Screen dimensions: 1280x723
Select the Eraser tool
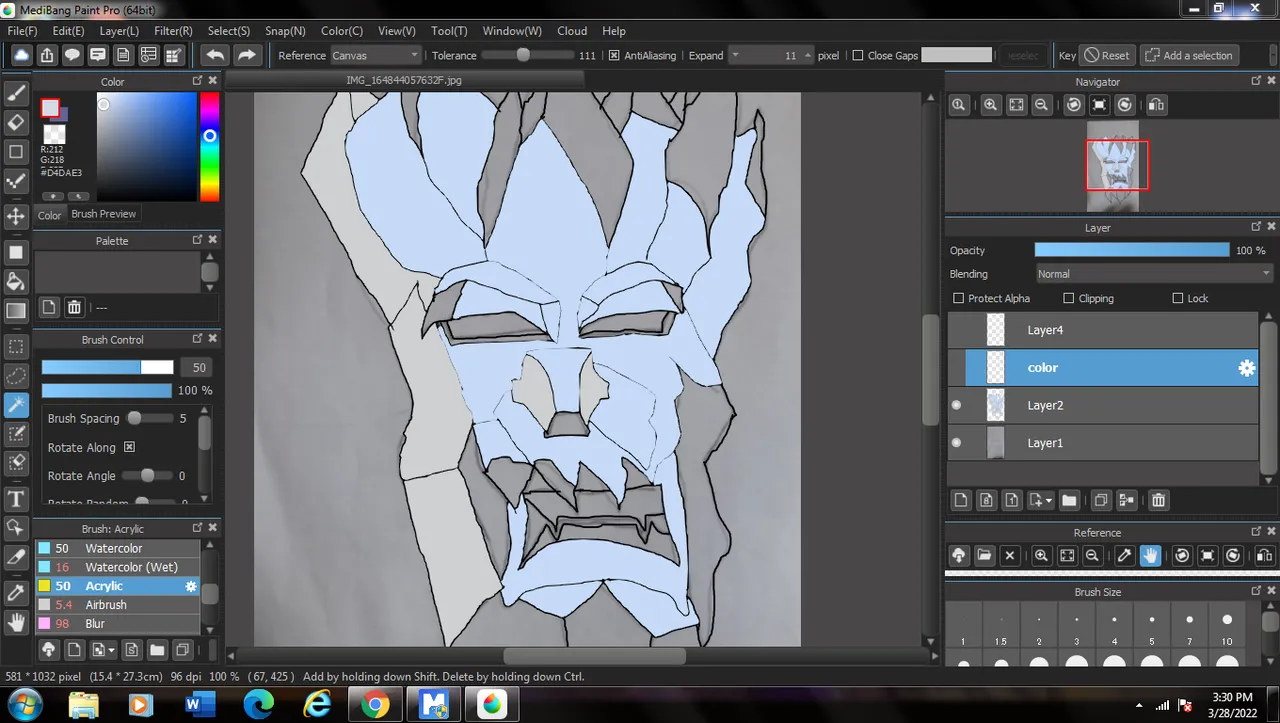16,122
